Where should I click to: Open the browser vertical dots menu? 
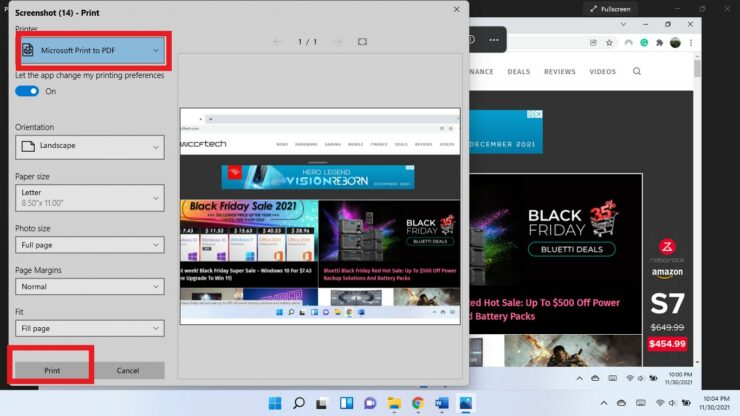pyautogui.click(x=691, y=42)
